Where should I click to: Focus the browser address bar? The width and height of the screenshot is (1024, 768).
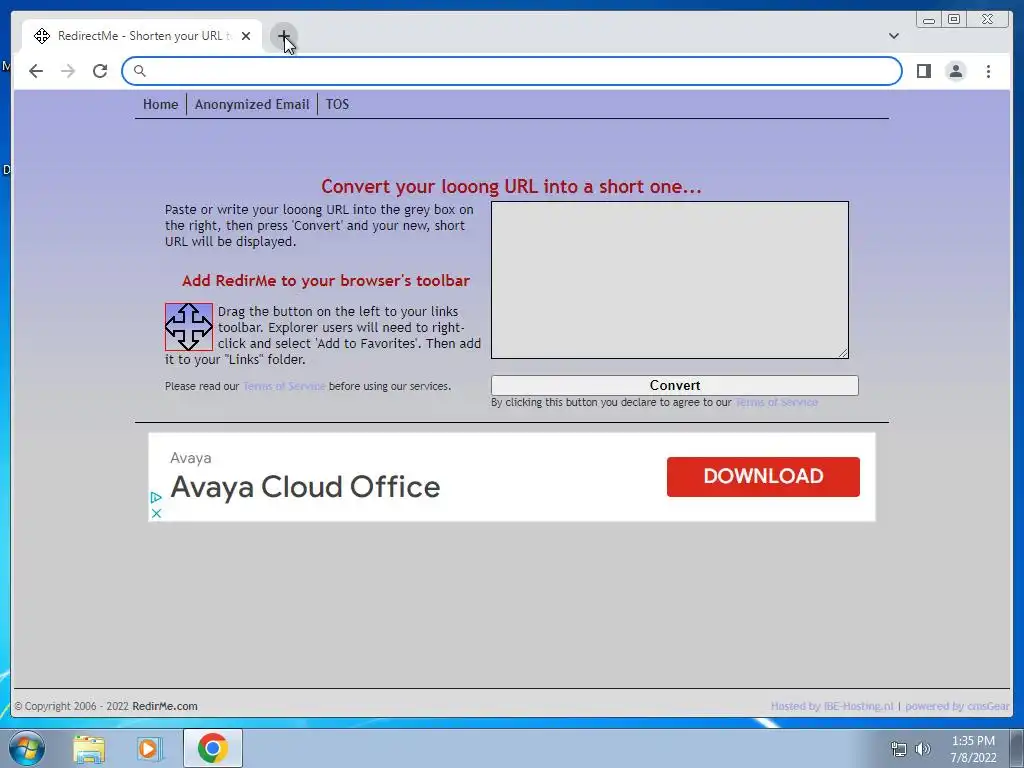point(512,71)
